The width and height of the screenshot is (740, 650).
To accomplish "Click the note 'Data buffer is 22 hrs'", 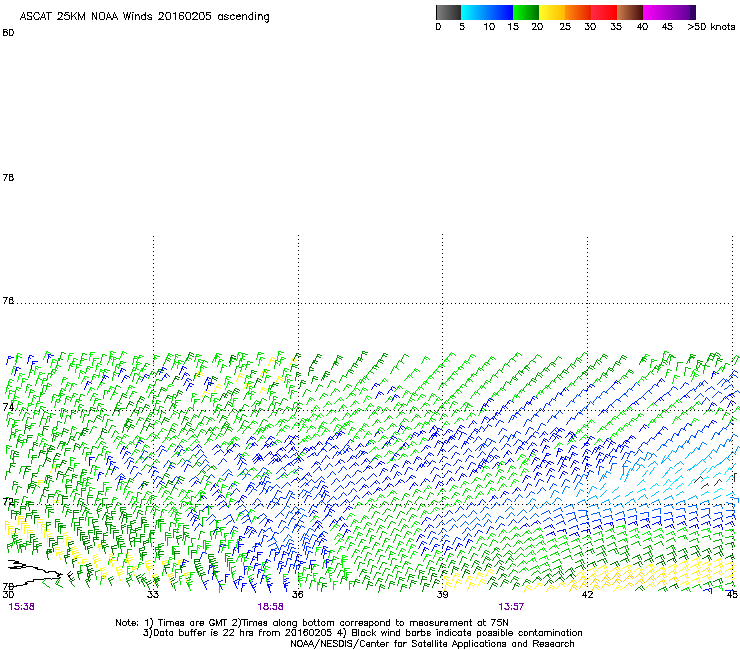I will click(205, 633).
